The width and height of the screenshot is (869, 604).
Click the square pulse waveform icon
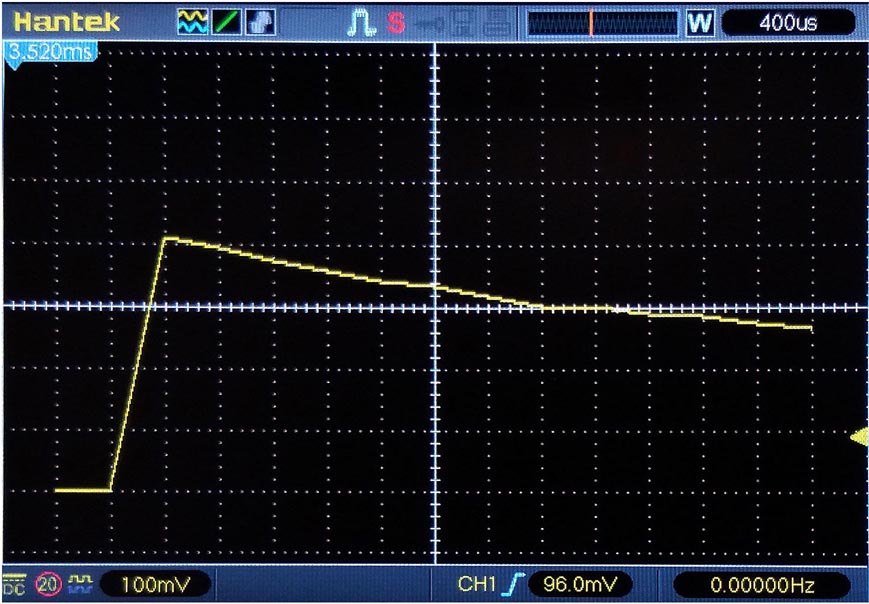[361, 23]
